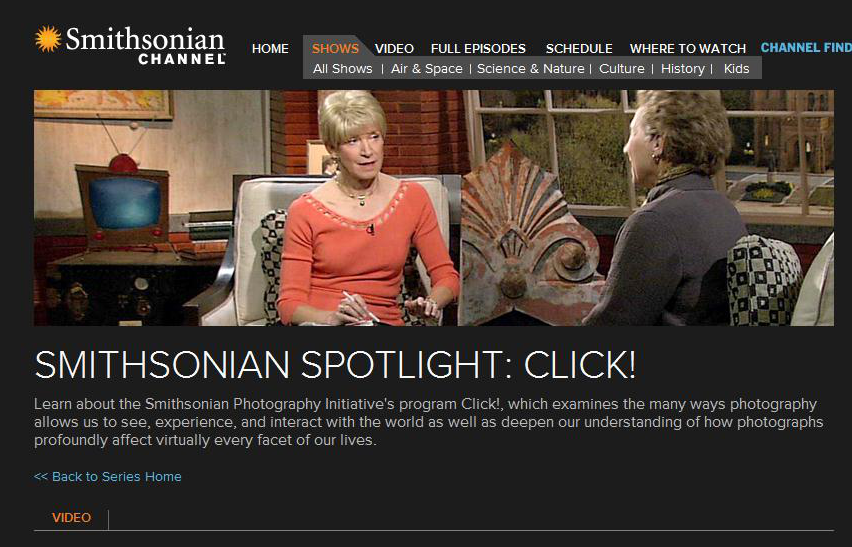Go to the VIDEO navigation item
852x547 pixels.
click(x=394, y=48)
